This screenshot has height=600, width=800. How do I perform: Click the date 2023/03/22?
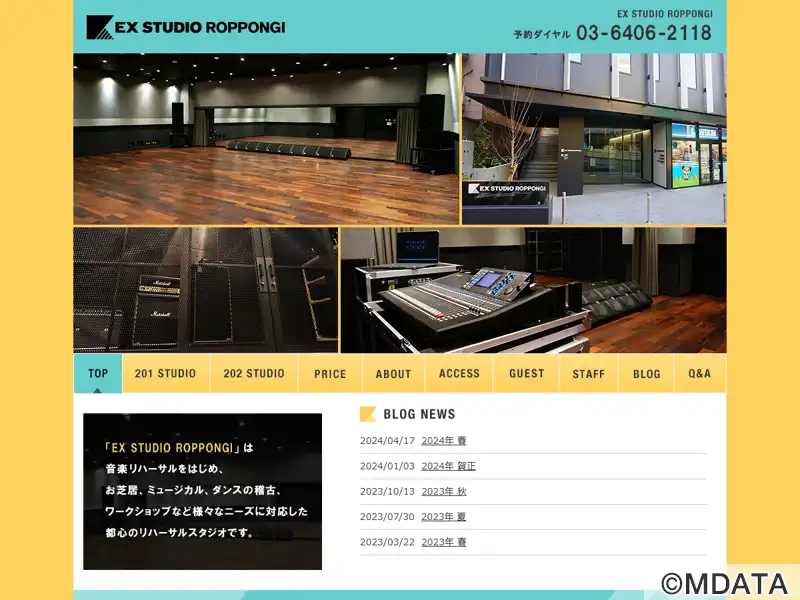387,542
